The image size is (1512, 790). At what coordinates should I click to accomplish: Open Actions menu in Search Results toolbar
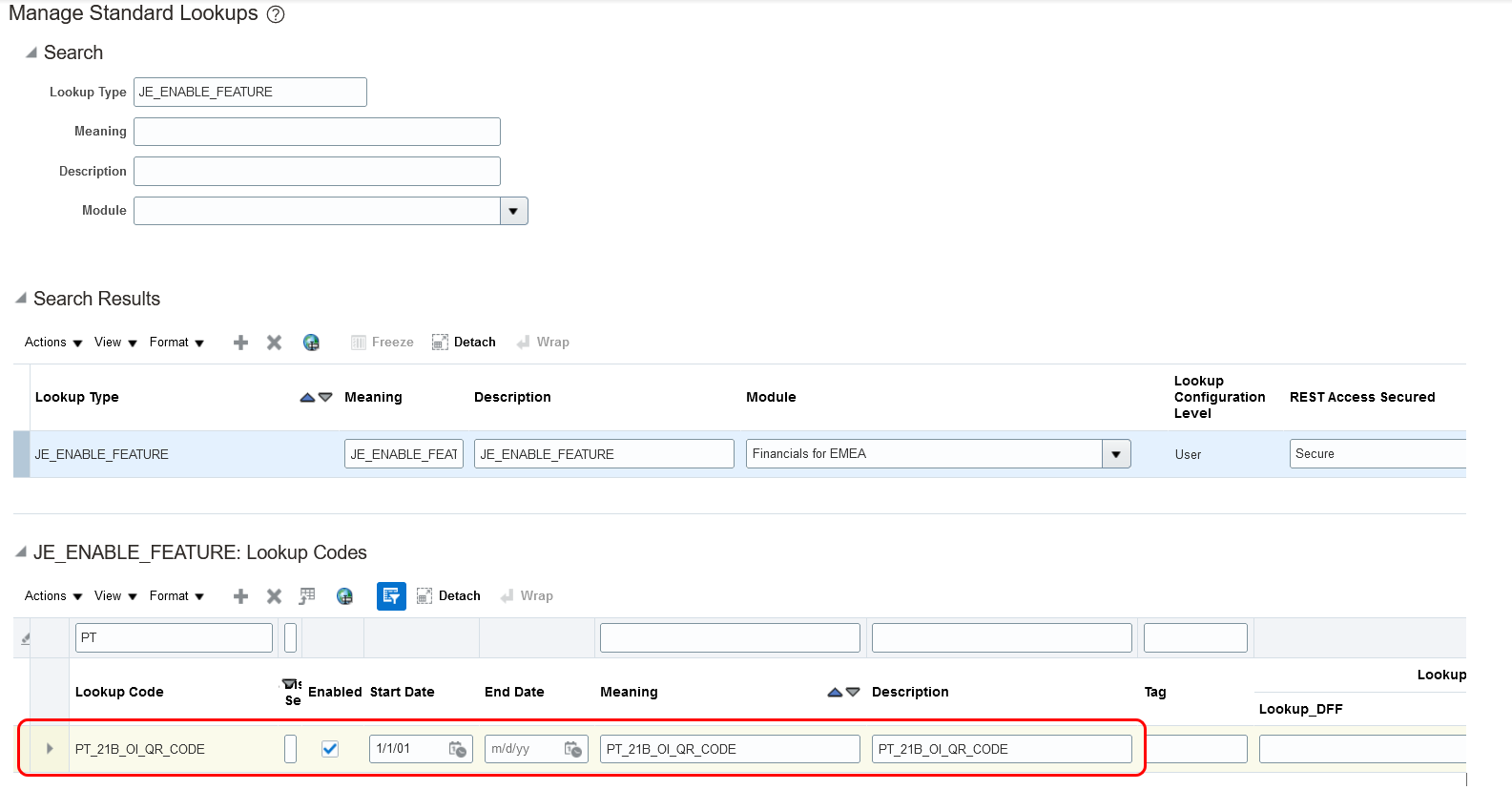pyautogui.click(x=53, y=343)
